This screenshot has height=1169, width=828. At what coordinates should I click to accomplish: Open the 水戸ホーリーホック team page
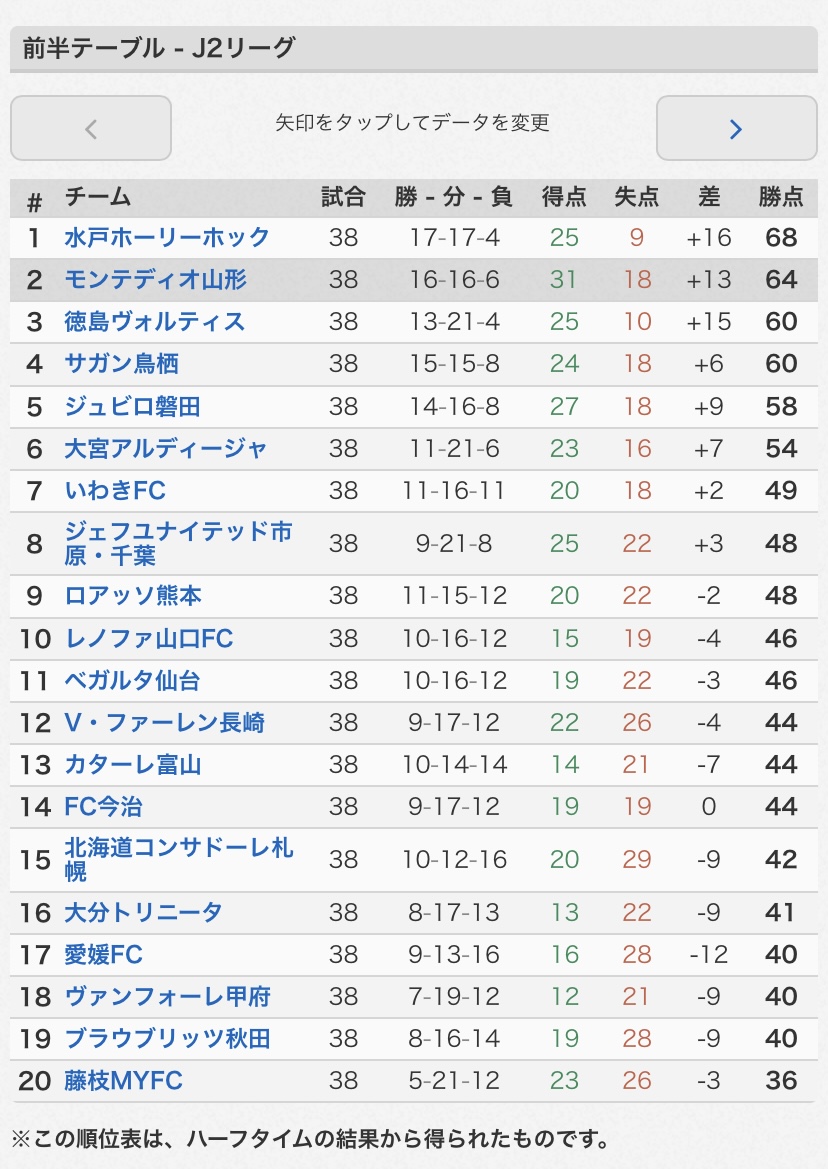tap(167, 238)
